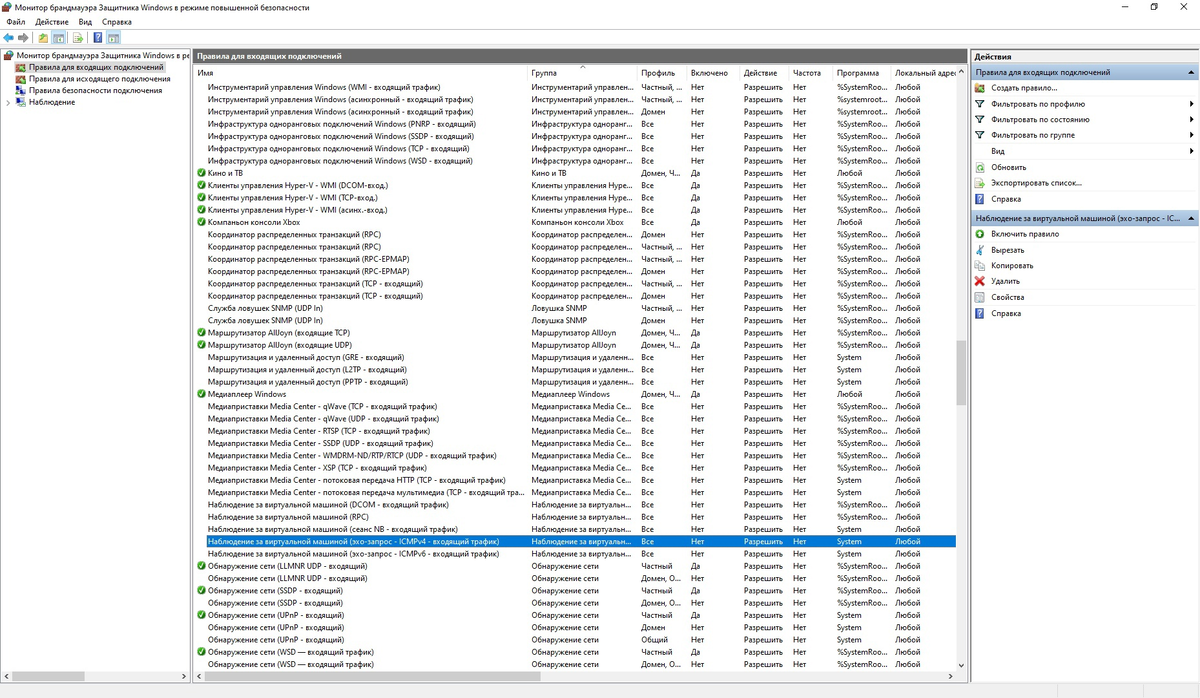Select row Медиаприставки Media Center - потоковая передача HTTP
Viewport: 1200px width, 698px height.
(574, 479)
